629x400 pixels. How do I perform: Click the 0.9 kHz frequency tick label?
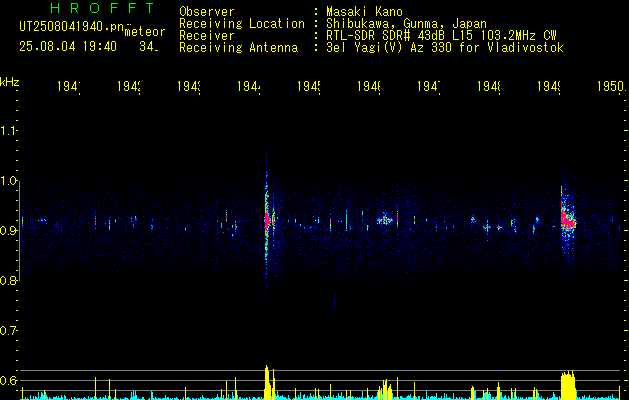[x=9, y=230]
